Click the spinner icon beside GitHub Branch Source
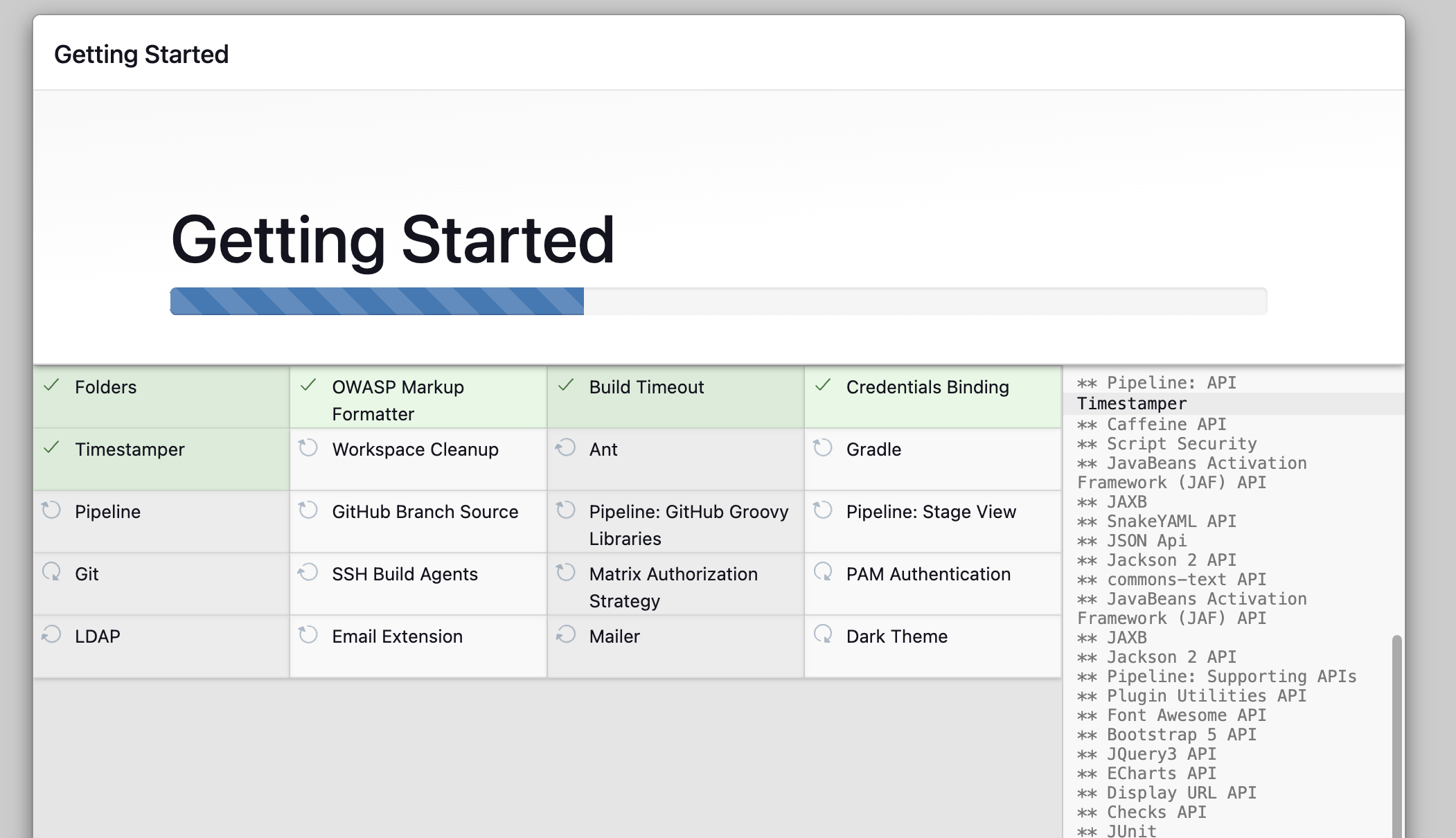Screen dimensions: 1456x838 point(308,510)
